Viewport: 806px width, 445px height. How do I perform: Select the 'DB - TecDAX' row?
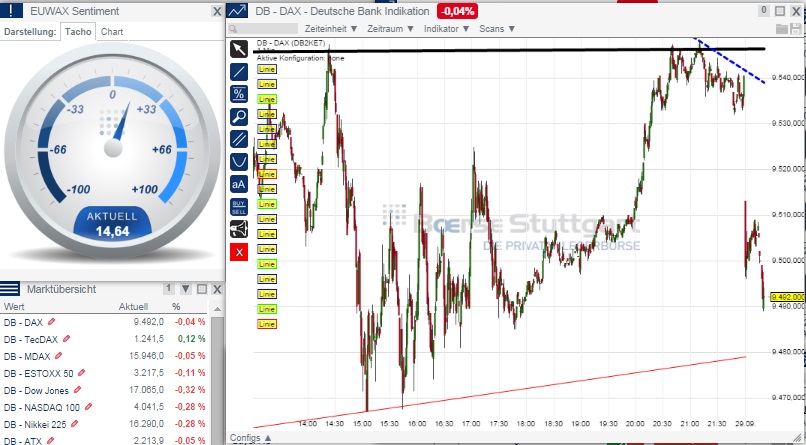click(104, 339)
